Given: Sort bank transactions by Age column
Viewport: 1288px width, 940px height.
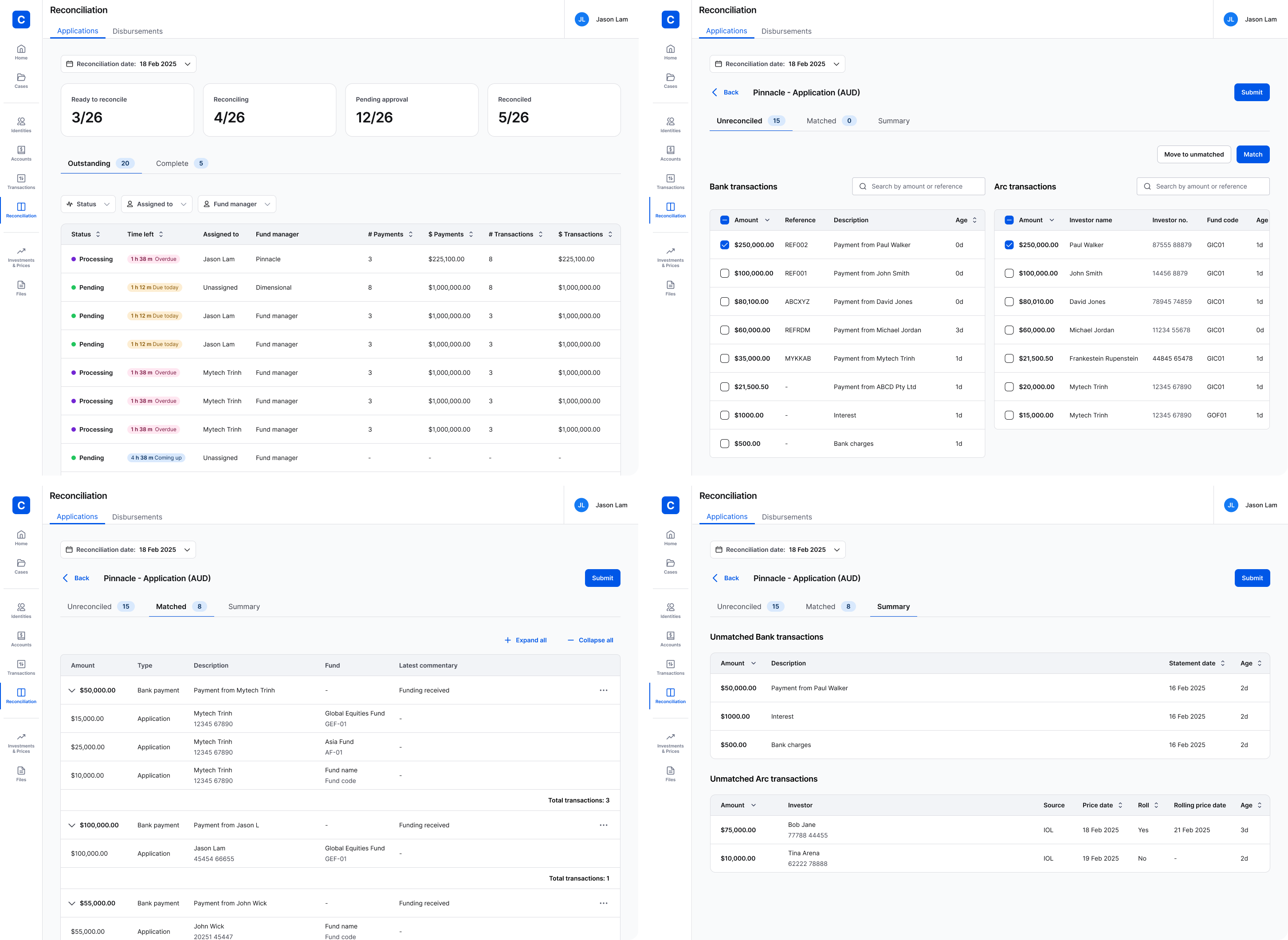Looking at the screenshot, I should click(x=974, y=220).
